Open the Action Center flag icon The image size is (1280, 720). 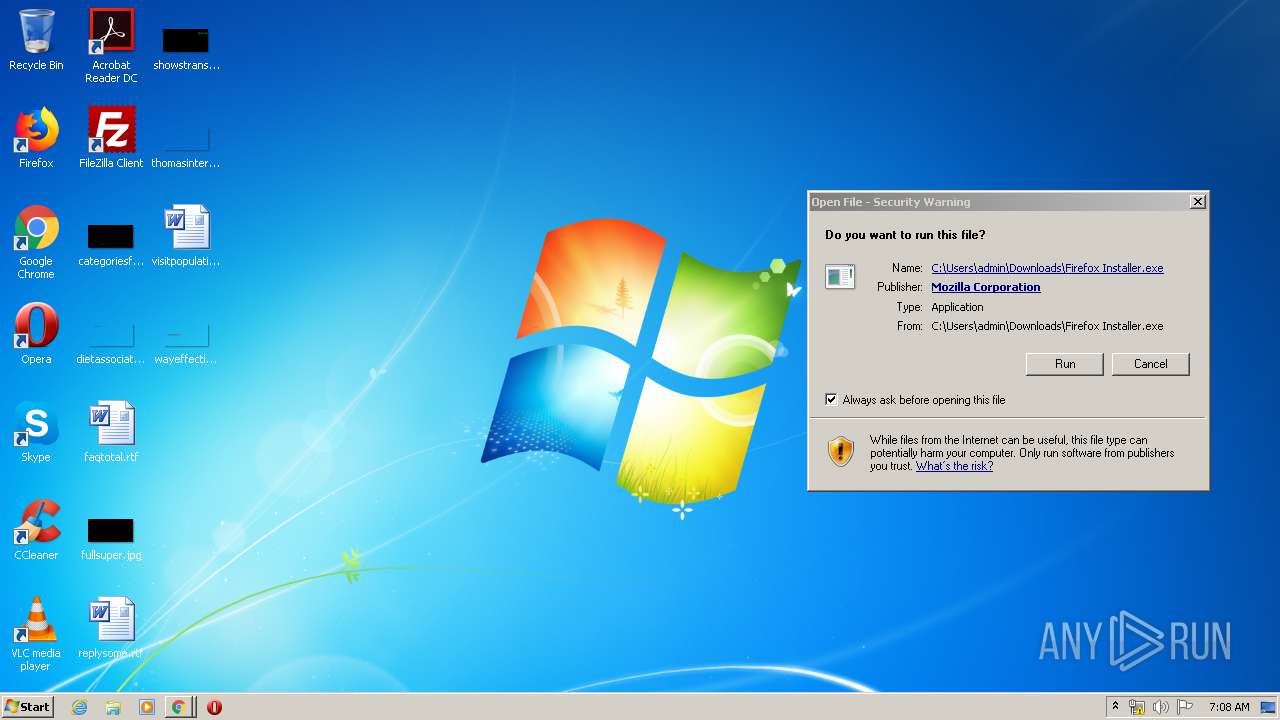[x=1185, y=707]
